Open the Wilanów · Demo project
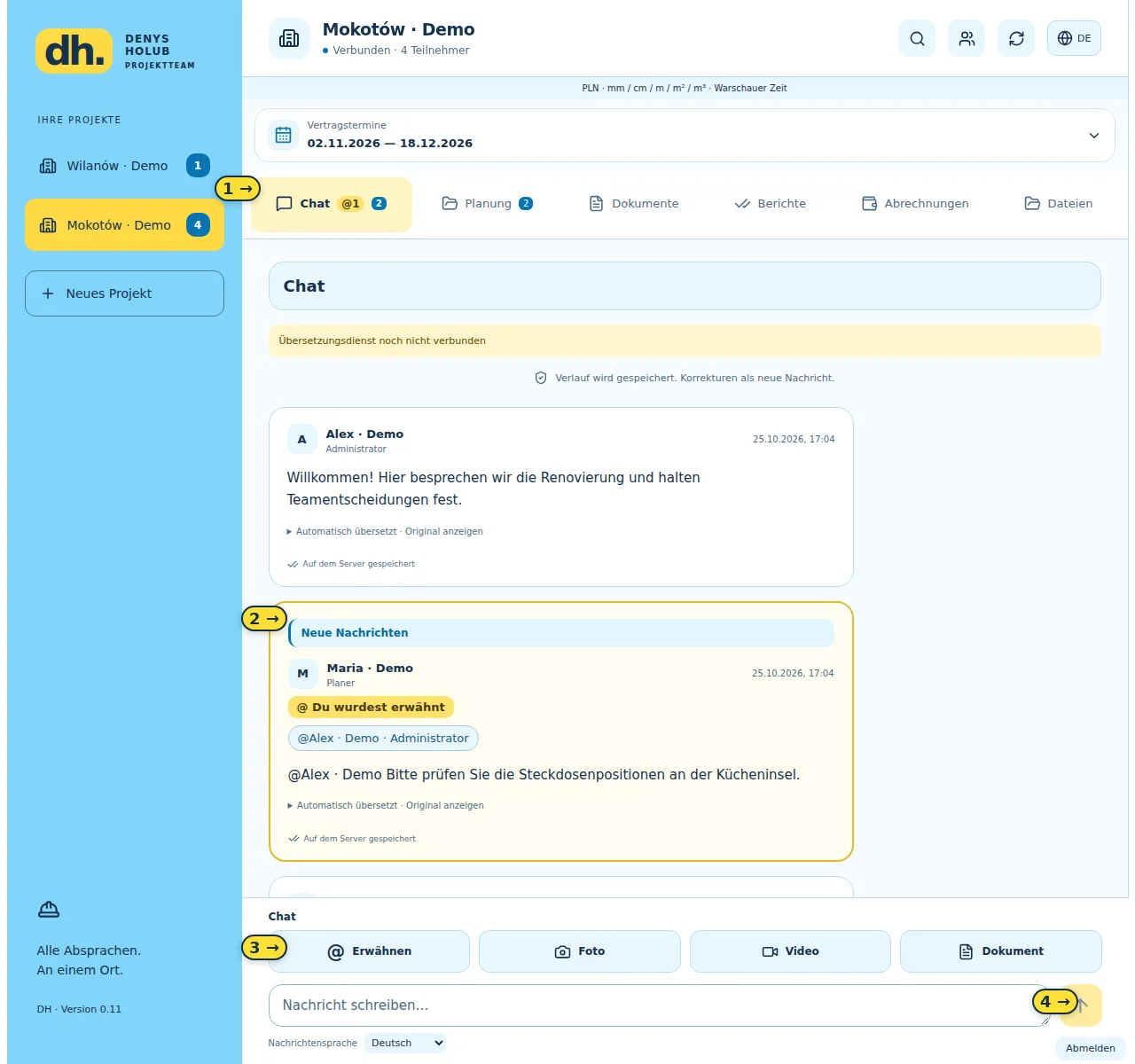Screen dimensions: 1135x1064 pos(124,166)
